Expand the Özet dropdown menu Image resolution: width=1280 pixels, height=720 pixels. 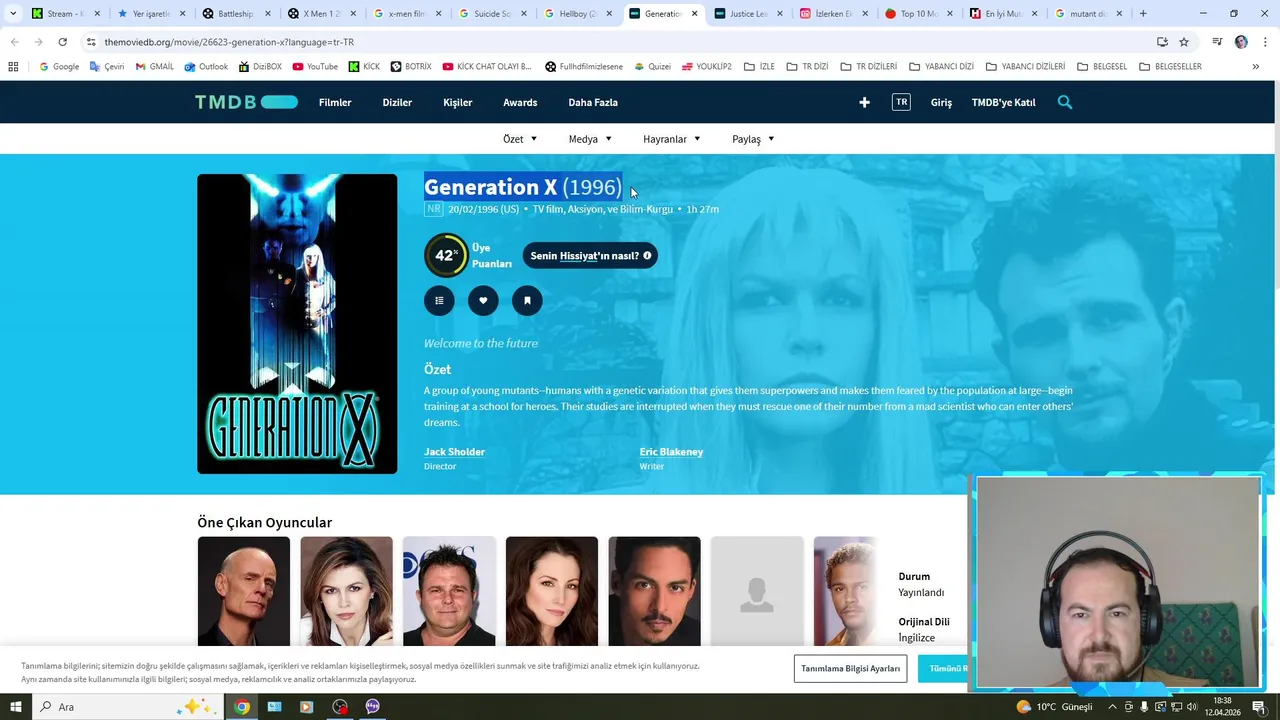pos(520,139)
